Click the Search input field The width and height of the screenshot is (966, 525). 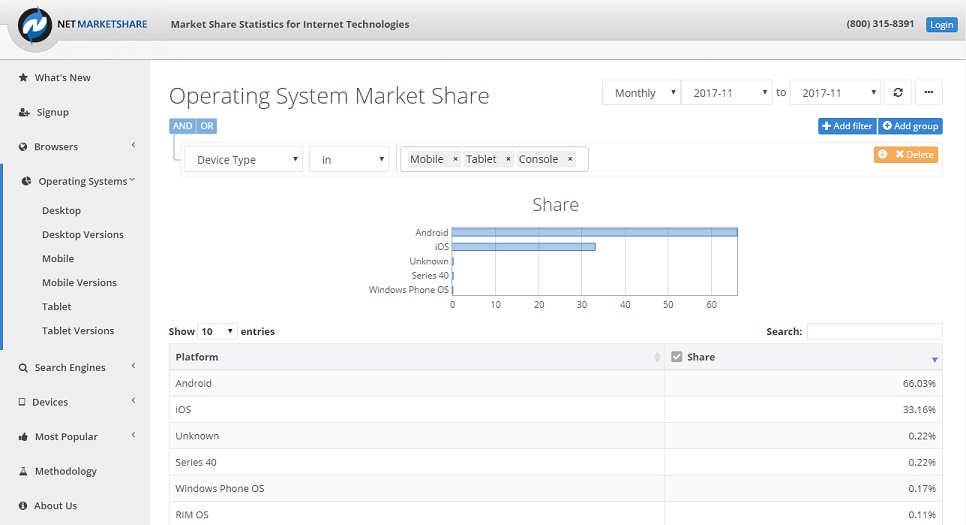[x=874, y=332]
